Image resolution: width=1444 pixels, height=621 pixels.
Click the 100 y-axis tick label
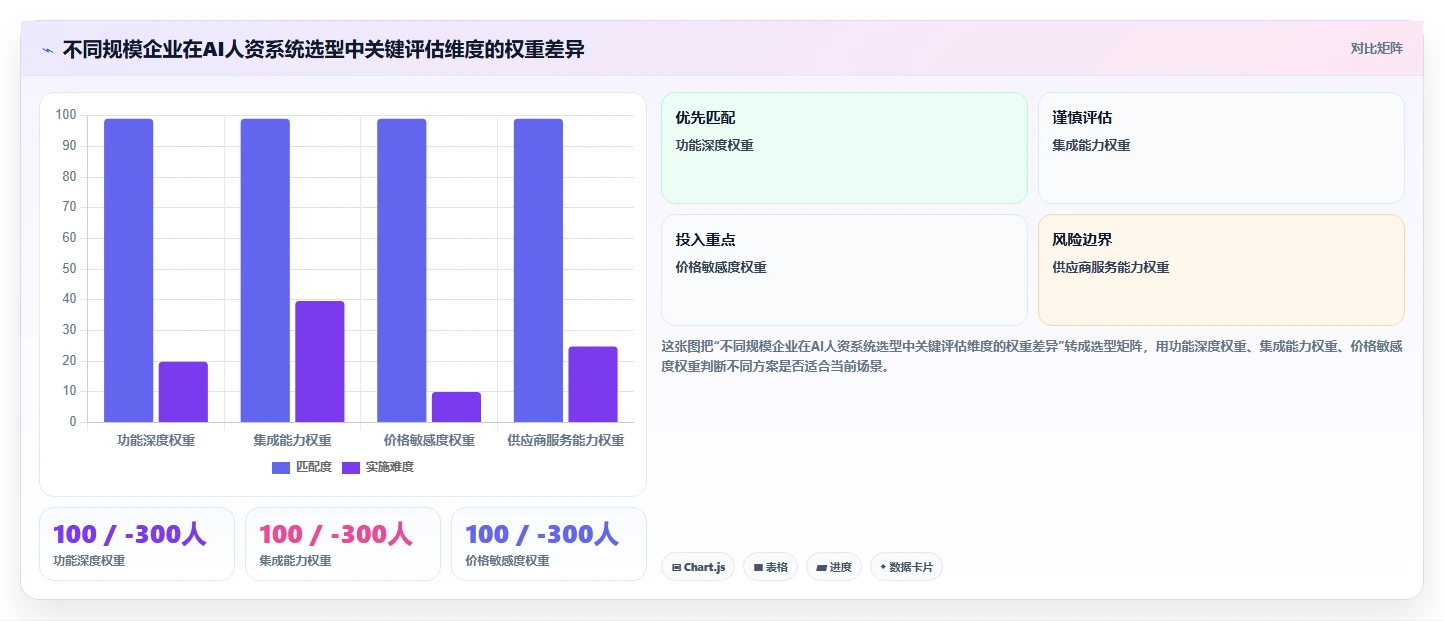(66, 115)
